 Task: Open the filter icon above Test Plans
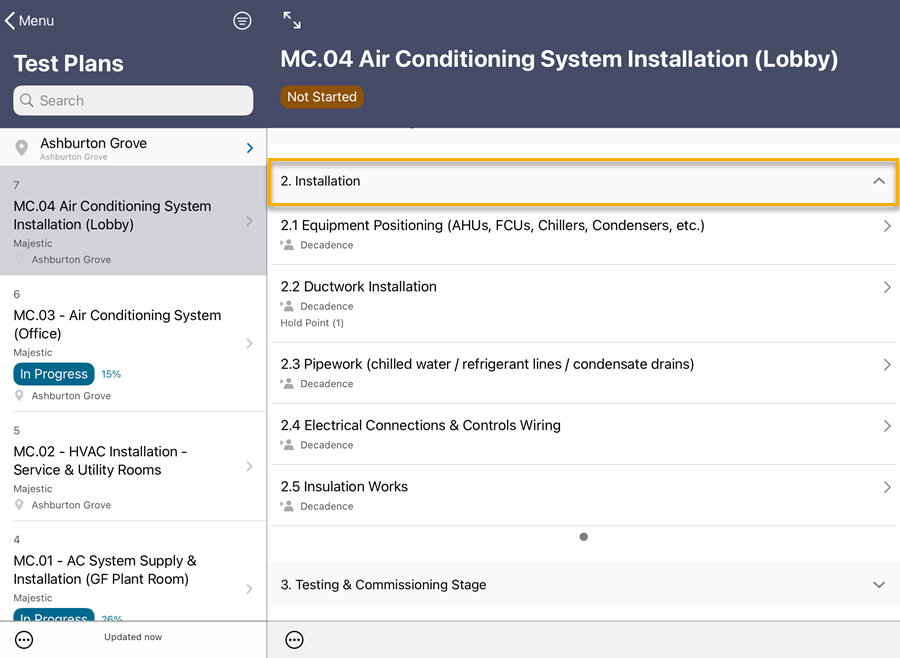242,21
